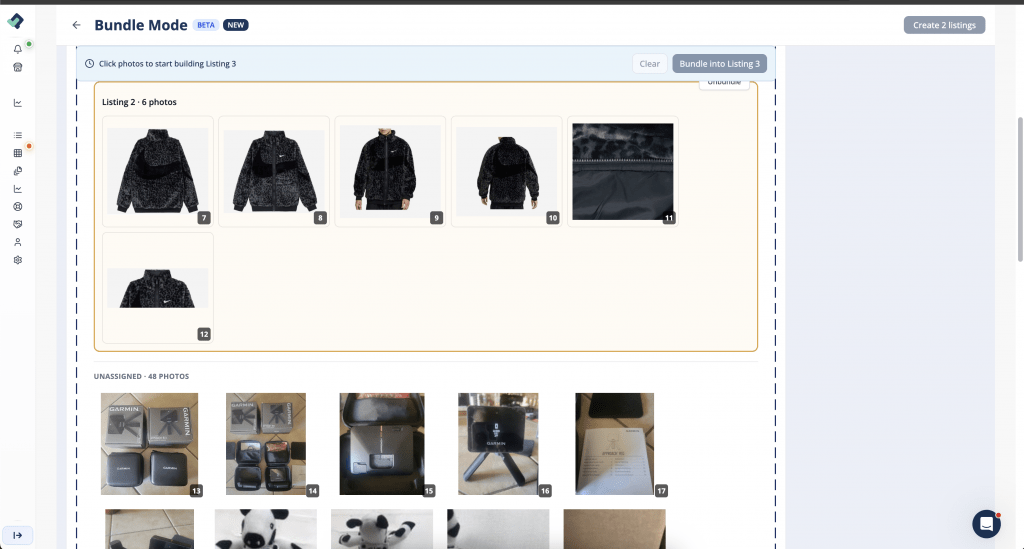This screenshot has height=549, width=1024.
Task: Click Bundle into Listing 3 button
Action: 720,63
